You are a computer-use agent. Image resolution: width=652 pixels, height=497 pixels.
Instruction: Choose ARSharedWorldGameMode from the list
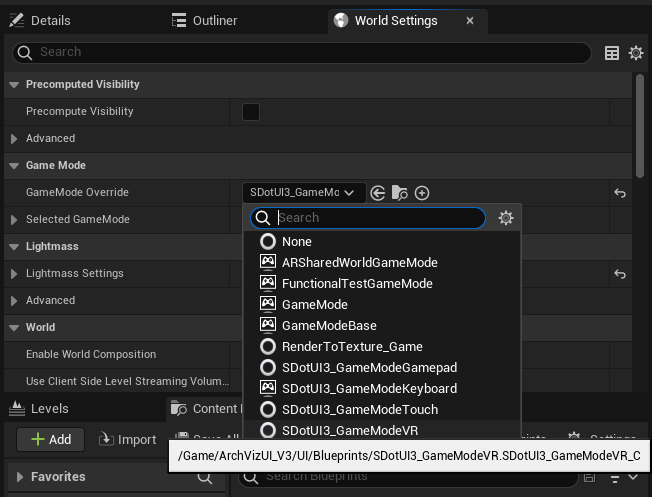pos(381,262)
